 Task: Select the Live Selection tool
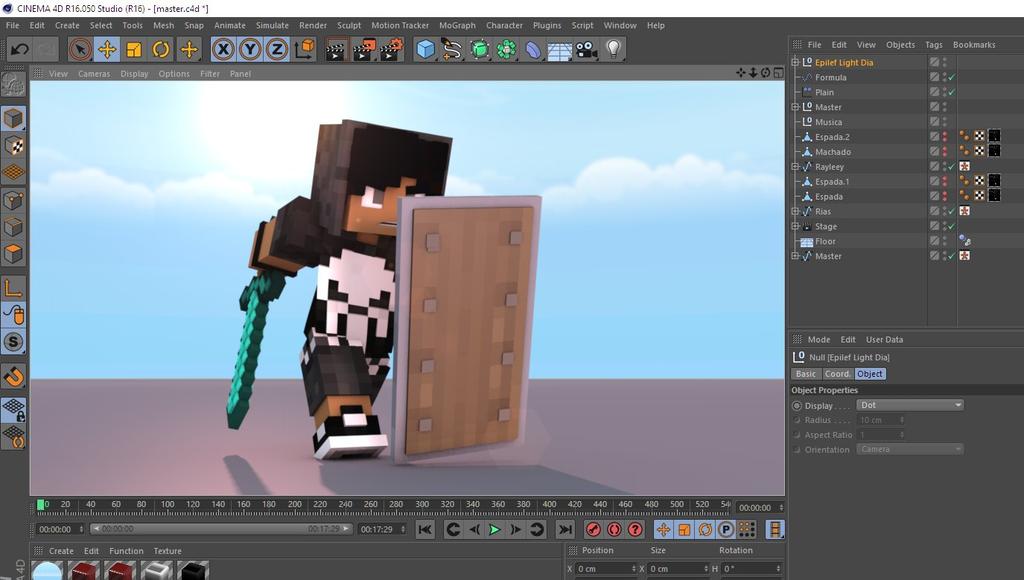tap(80, 49)
